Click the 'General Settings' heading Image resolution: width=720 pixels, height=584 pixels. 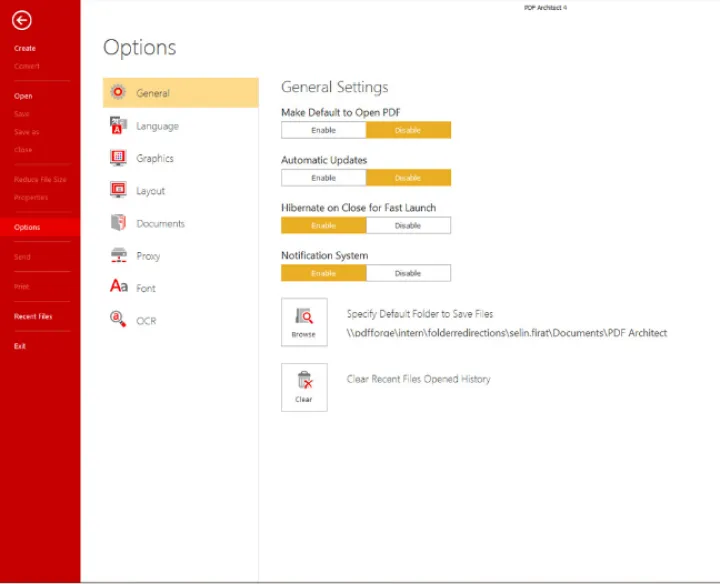point(335,87)
